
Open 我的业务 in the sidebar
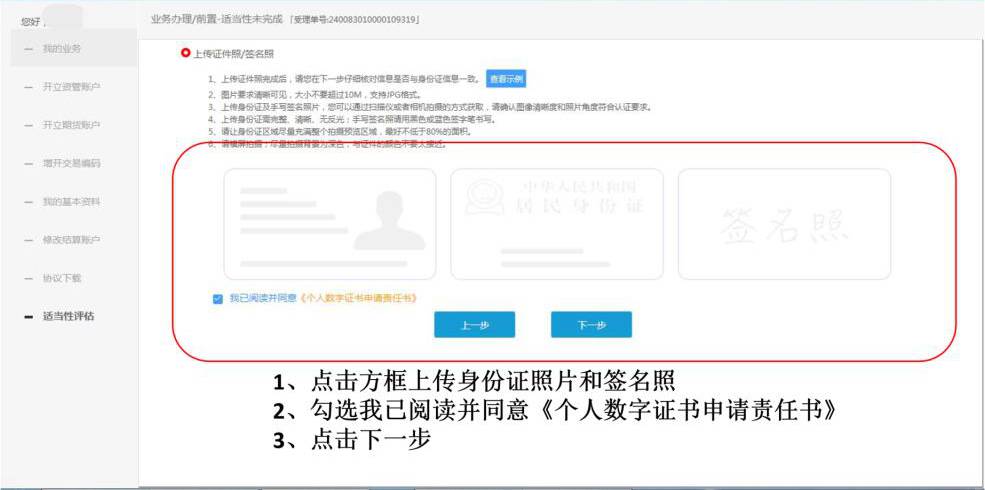click(x=62, y=49)
